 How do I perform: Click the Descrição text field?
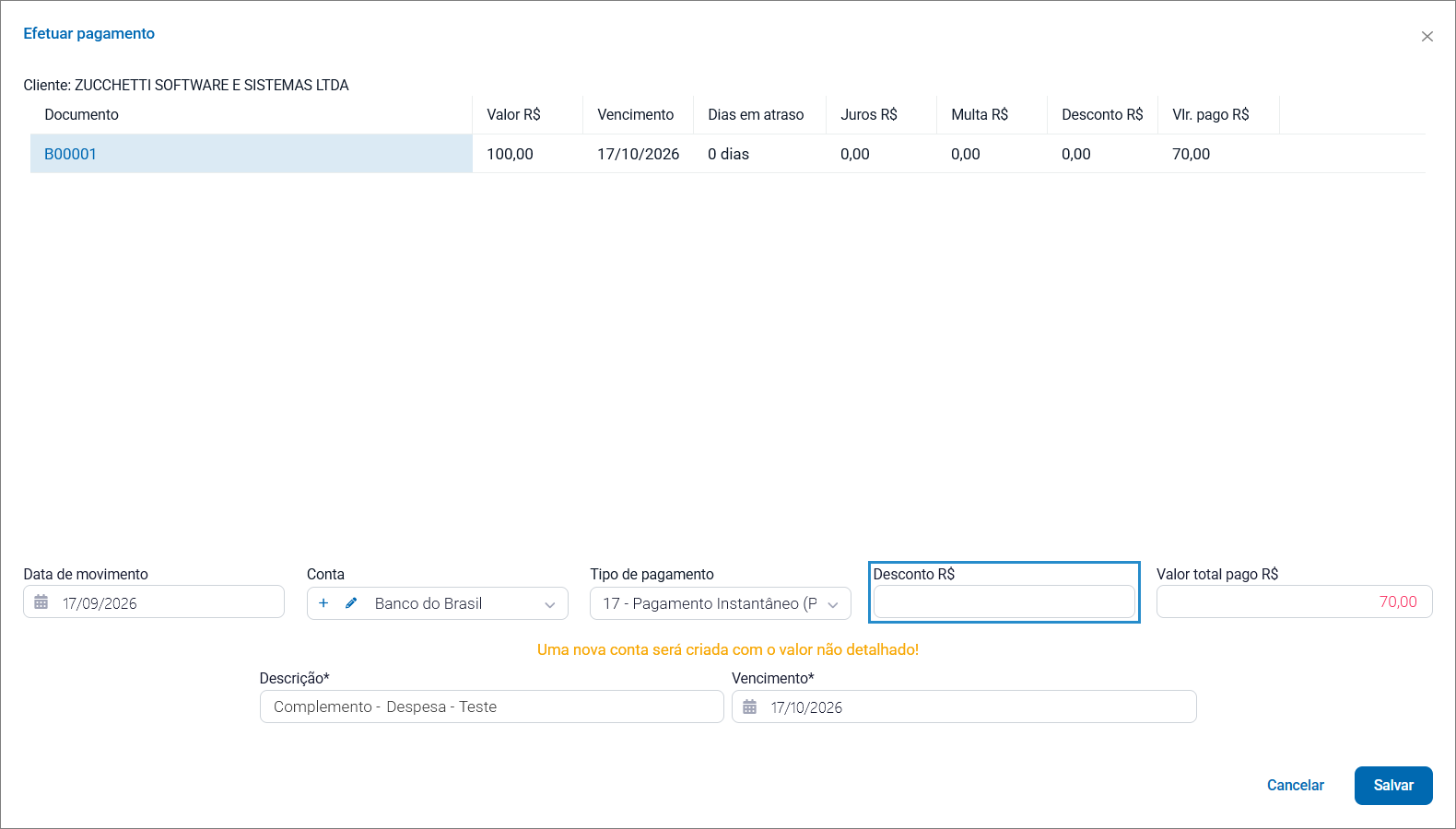tap(492, 706)
